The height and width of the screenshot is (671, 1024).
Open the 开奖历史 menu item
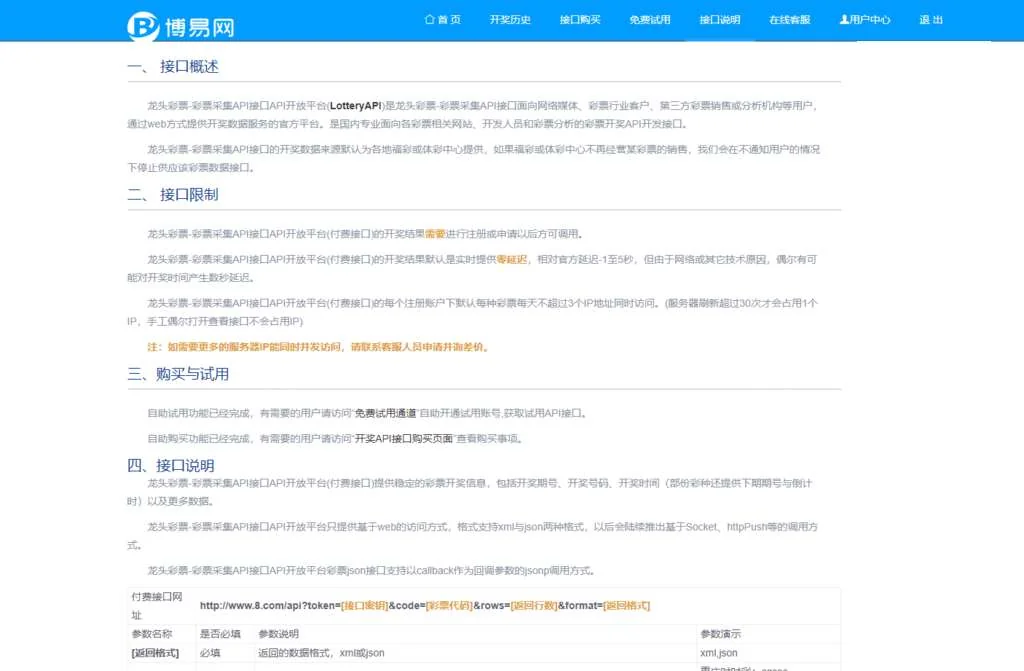point(510,20)
